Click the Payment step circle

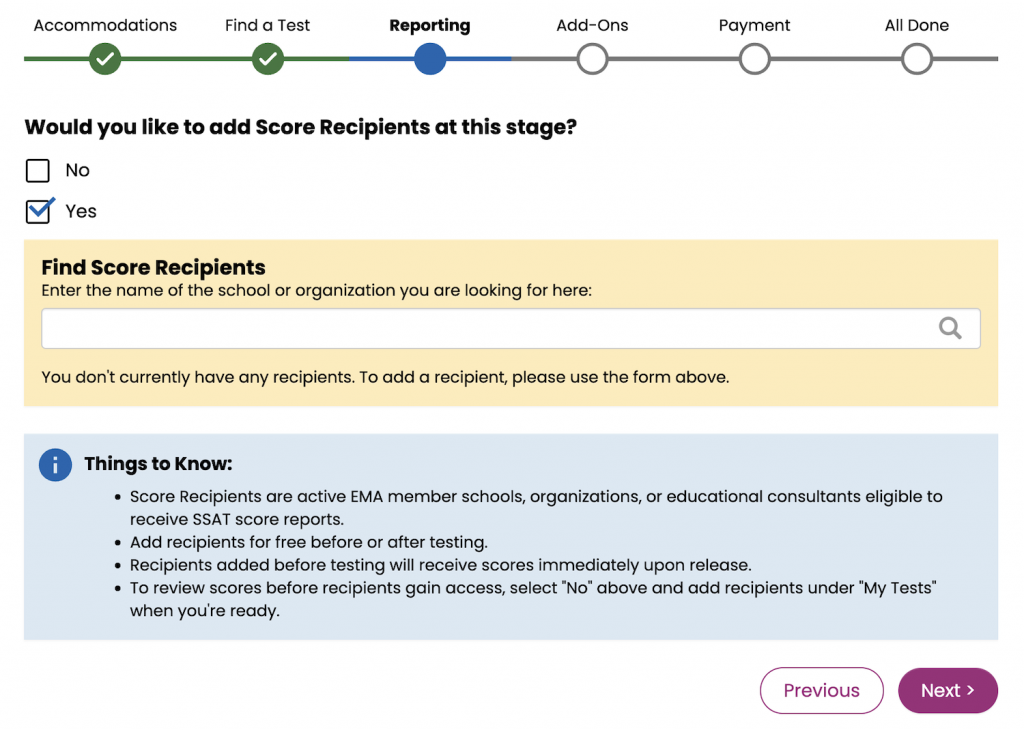[x=754, y=59]
